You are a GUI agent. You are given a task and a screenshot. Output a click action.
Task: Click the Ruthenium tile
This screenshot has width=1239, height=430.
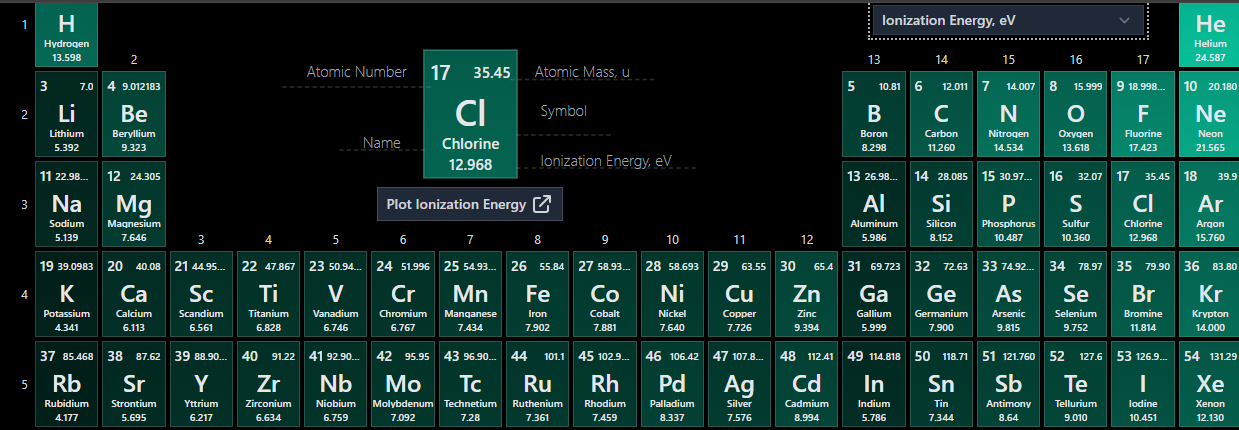[537, 385]
